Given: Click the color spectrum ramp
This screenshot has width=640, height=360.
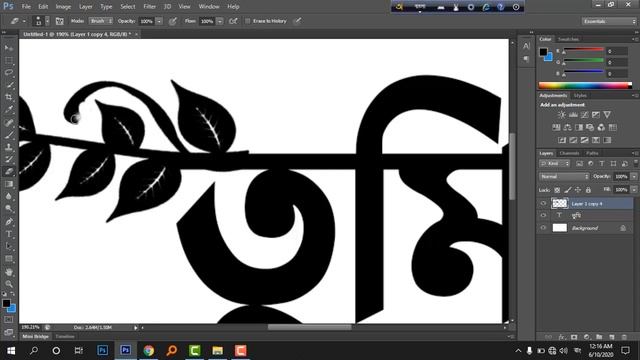Looking at the screenshot, I should 585,85.
